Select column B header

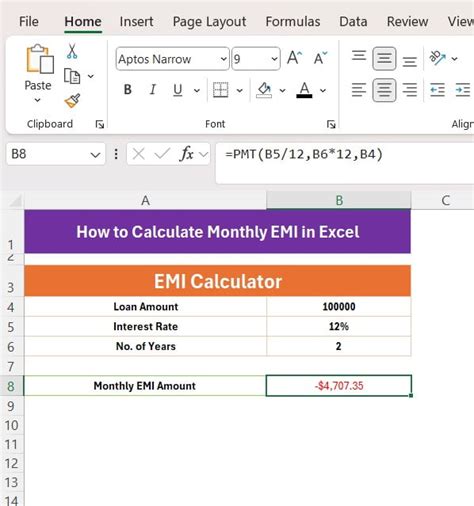pos(339,200)
